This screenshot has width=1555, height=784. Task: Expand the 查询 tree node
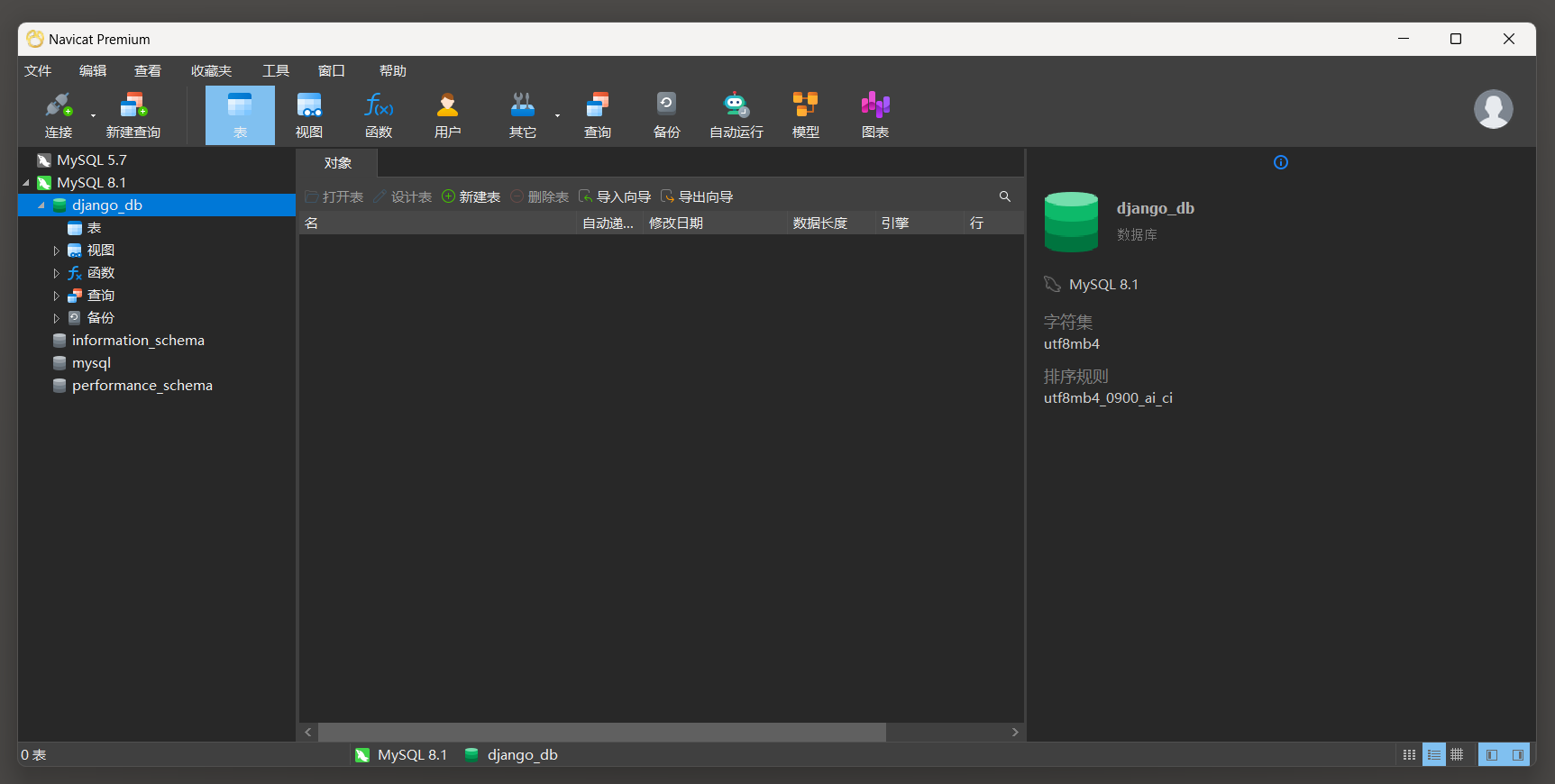[x=56, y=296]
